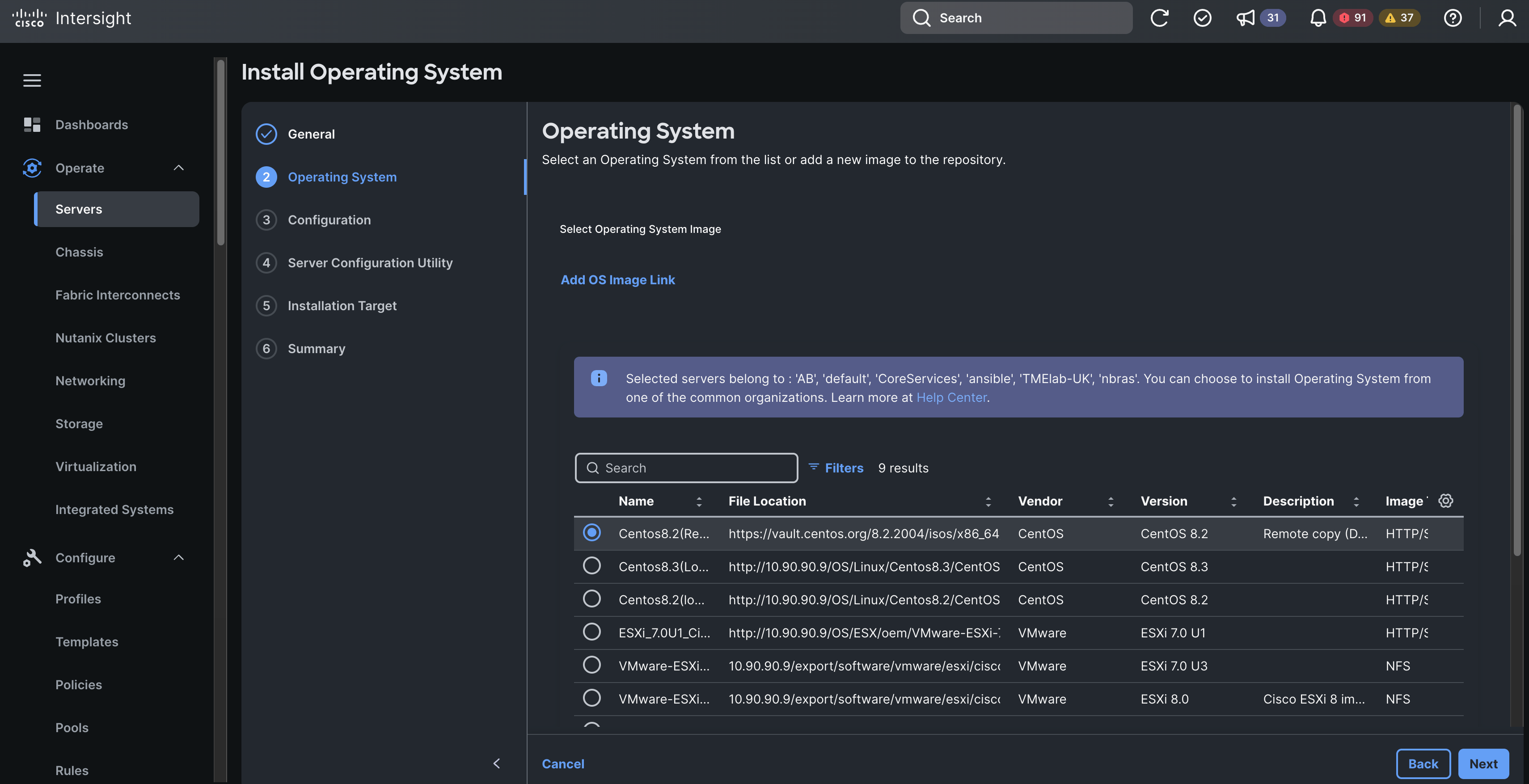Open table column settings gear
This screenshot has width=1529, height=784.
(1445, 501)
